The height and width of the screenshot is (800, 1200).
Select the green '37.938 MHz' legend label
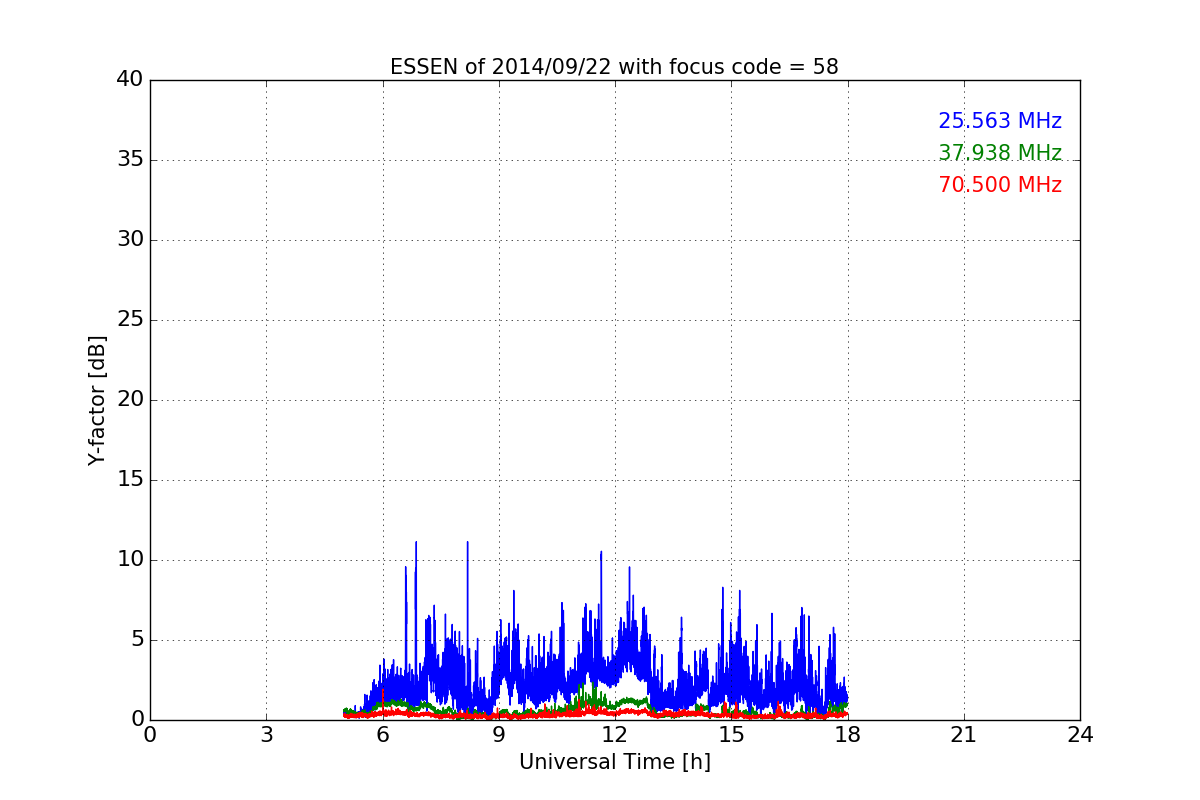pyautogui.click(x=1000, y=153)
